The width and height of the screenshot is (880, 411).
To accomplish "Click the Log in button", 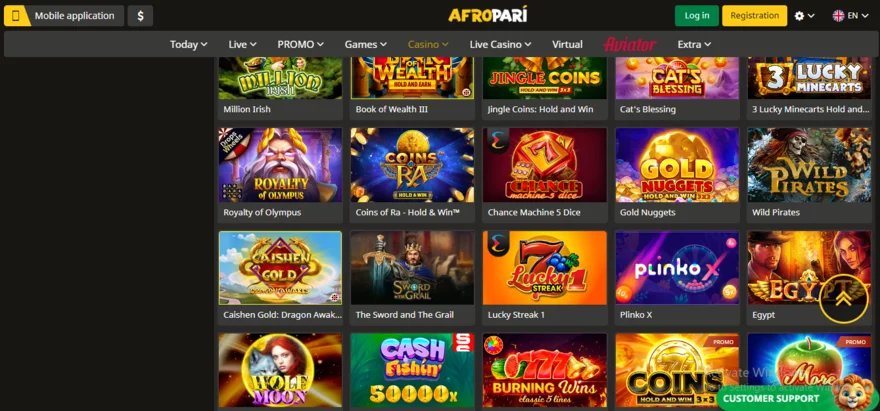I will click(696, 16).
